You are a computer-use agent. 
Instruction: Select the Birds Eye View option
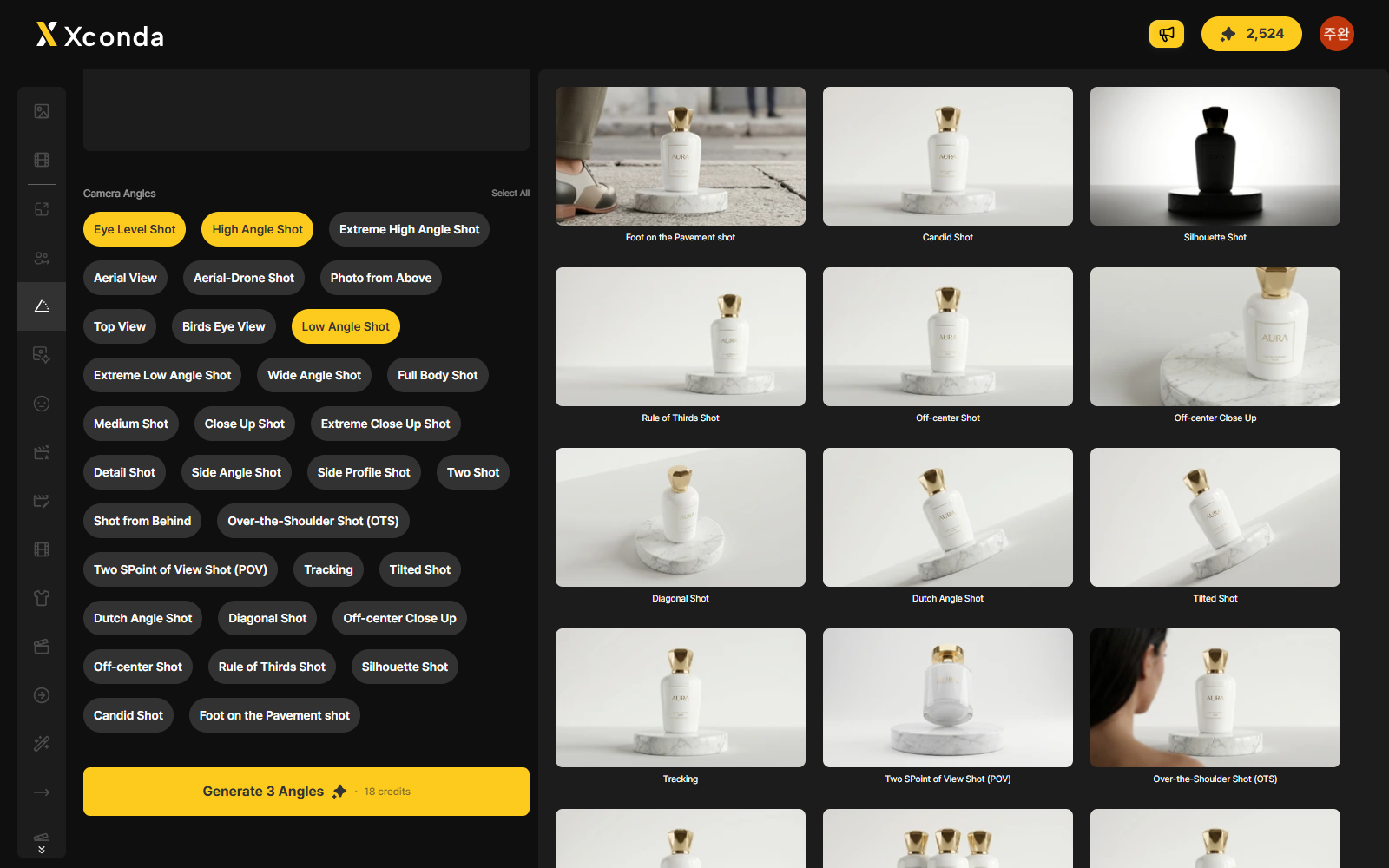click(x=224, y=326)
